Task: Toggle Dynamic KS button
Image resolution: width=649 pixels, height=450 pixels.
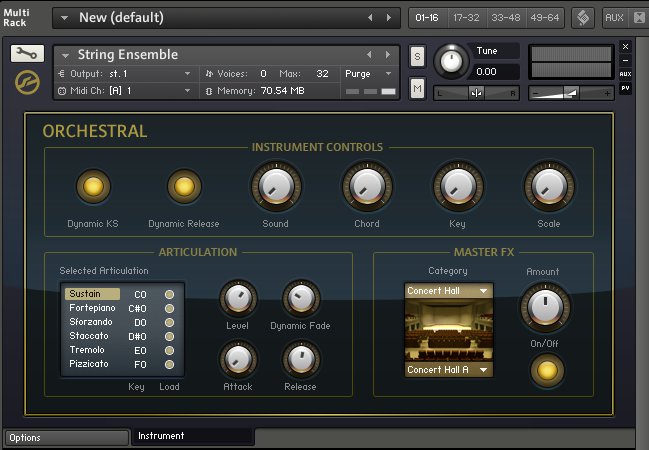Action: pos(92,186)
